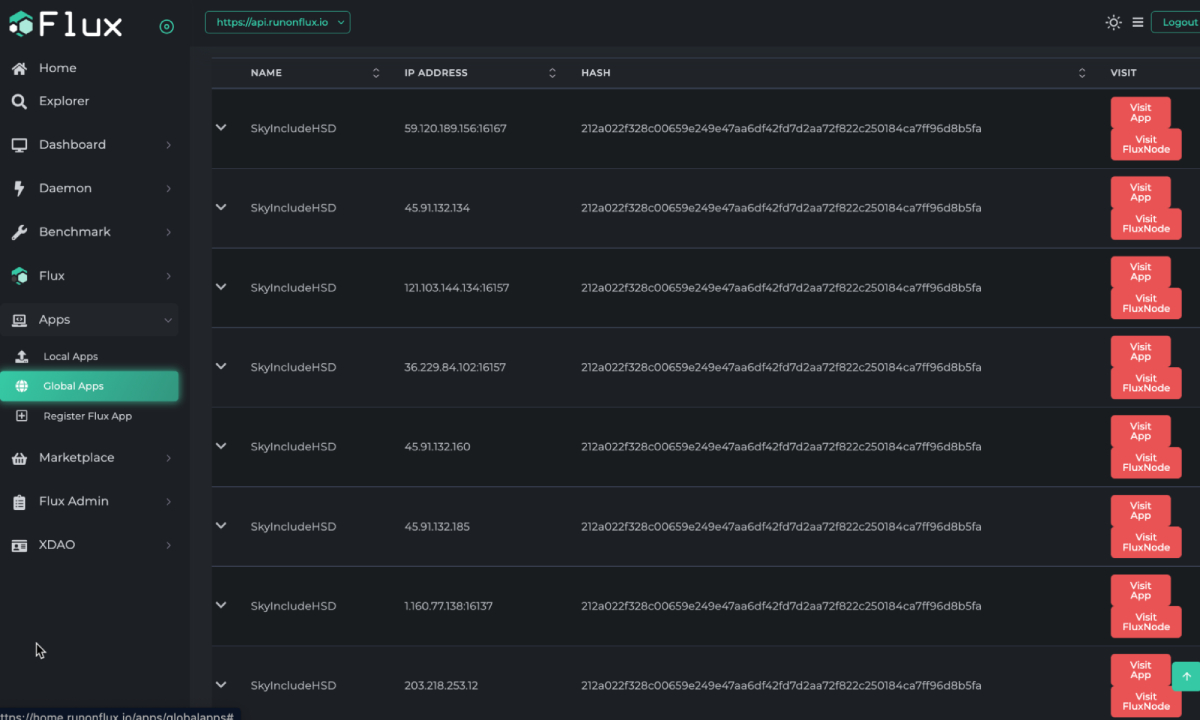Switch to Local Apps in the Apps menu

pos(70,356)
